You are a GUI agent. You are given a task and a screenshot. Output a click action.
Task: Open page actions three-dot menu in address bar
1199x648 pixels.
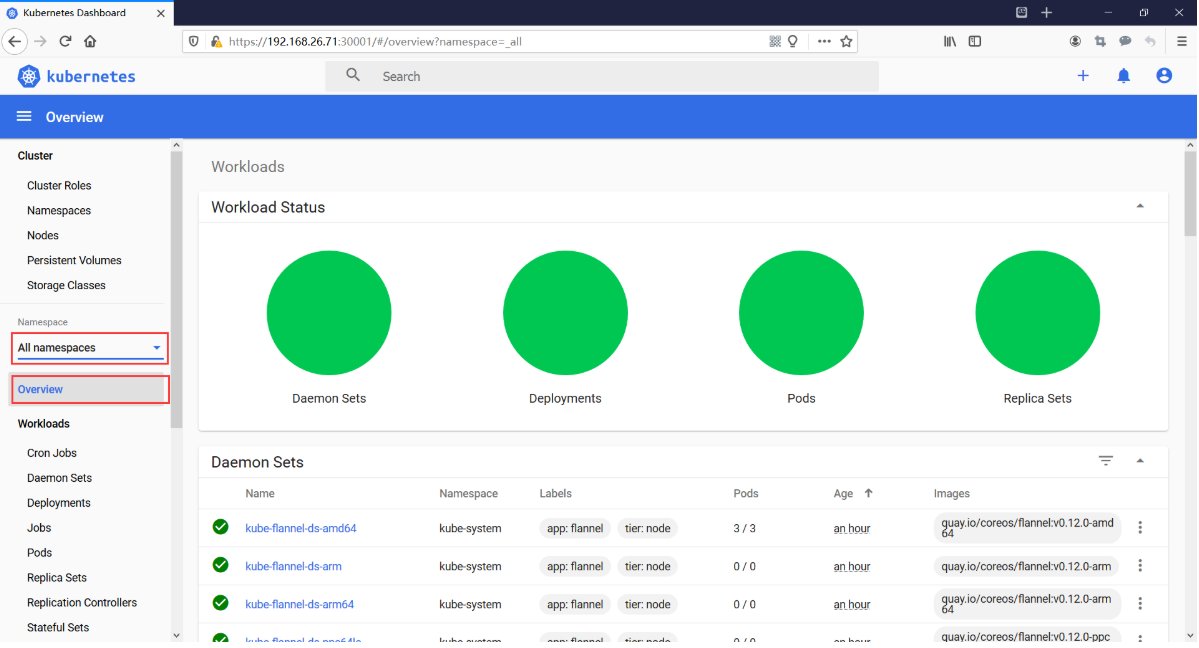pyautogui.click(x=824, y=41)
